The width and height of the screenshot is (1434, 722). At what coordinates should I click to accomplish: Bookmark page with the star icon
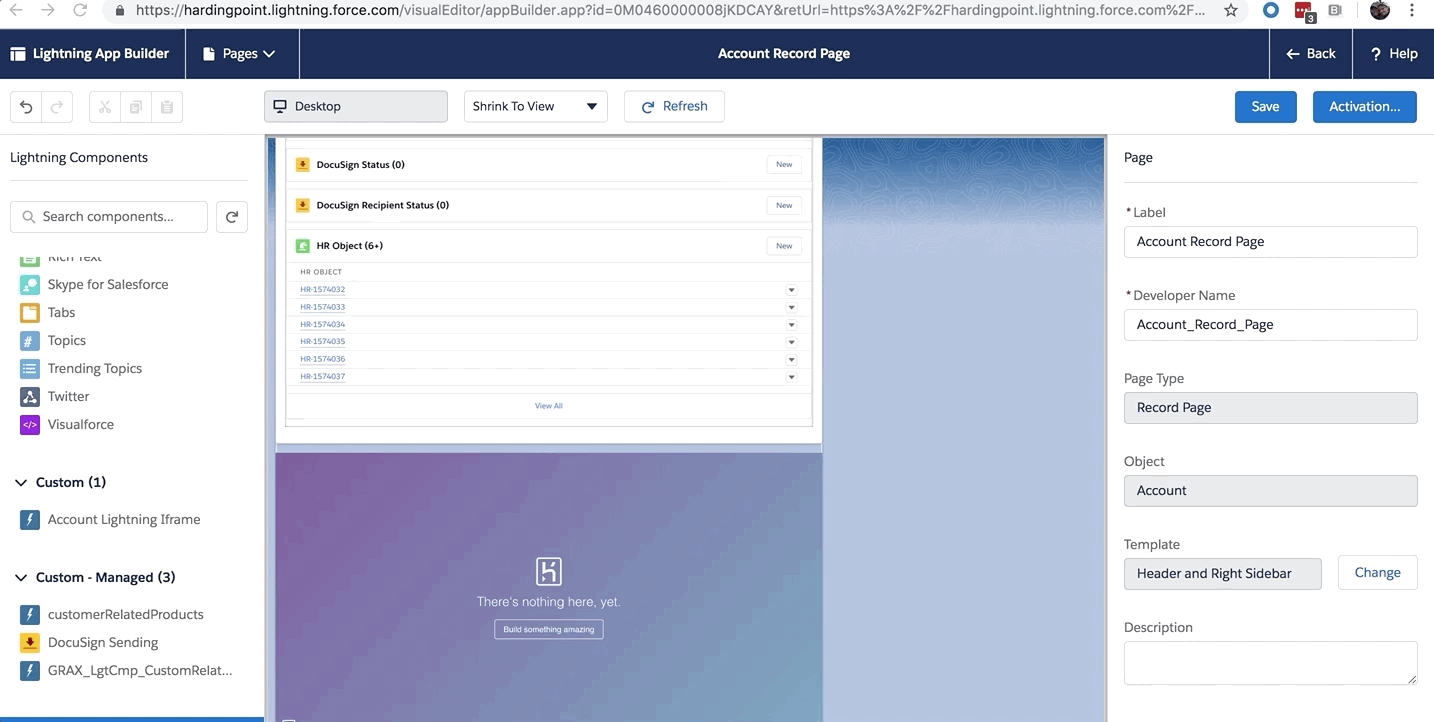point(1230,11)
